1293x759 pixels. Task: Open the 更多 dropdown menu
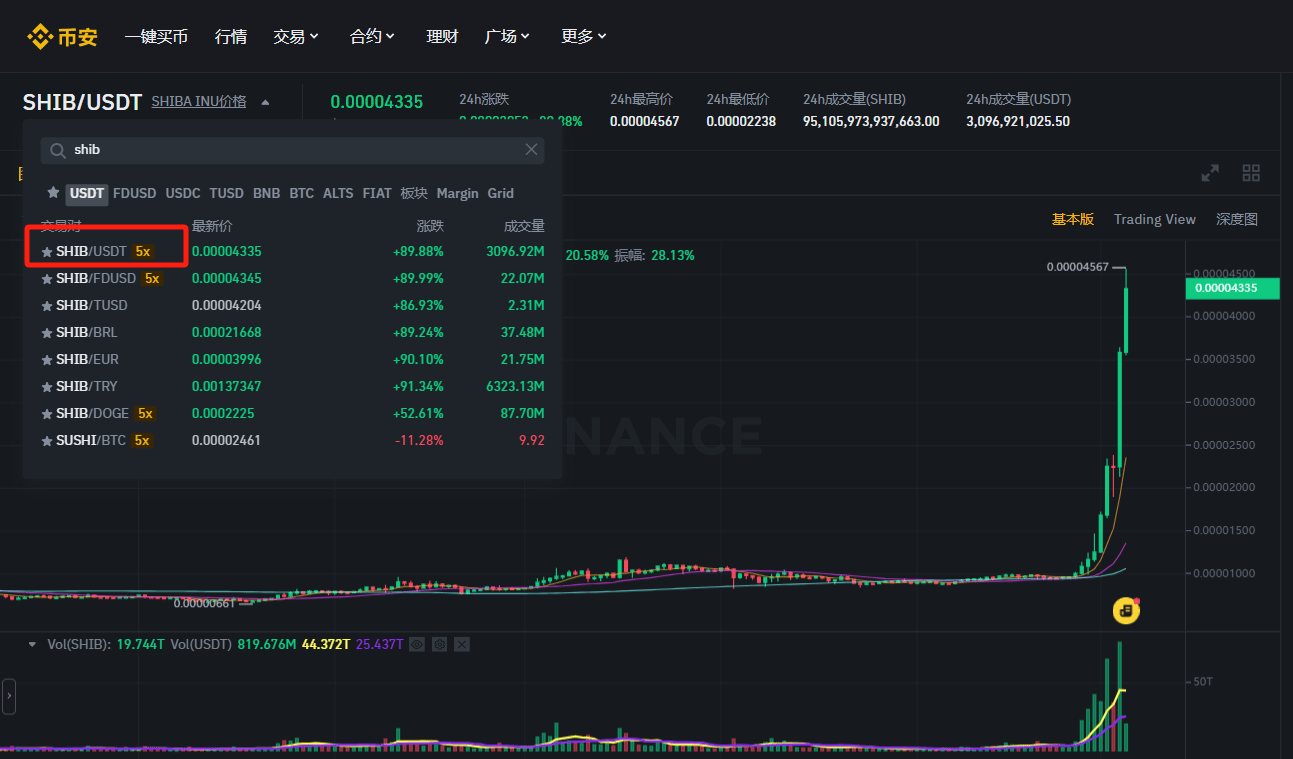(x=584, y=36)
